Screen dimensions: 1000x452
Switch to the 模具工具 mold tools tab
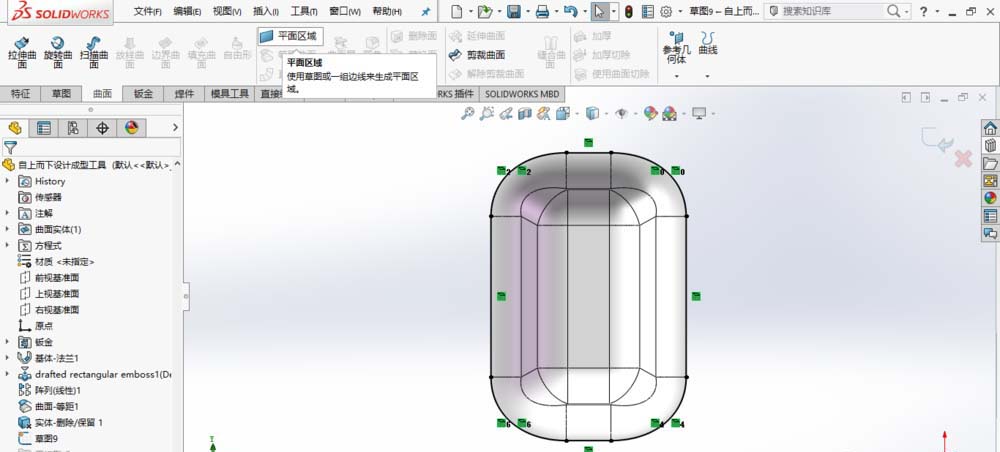[x=230, y=94]
